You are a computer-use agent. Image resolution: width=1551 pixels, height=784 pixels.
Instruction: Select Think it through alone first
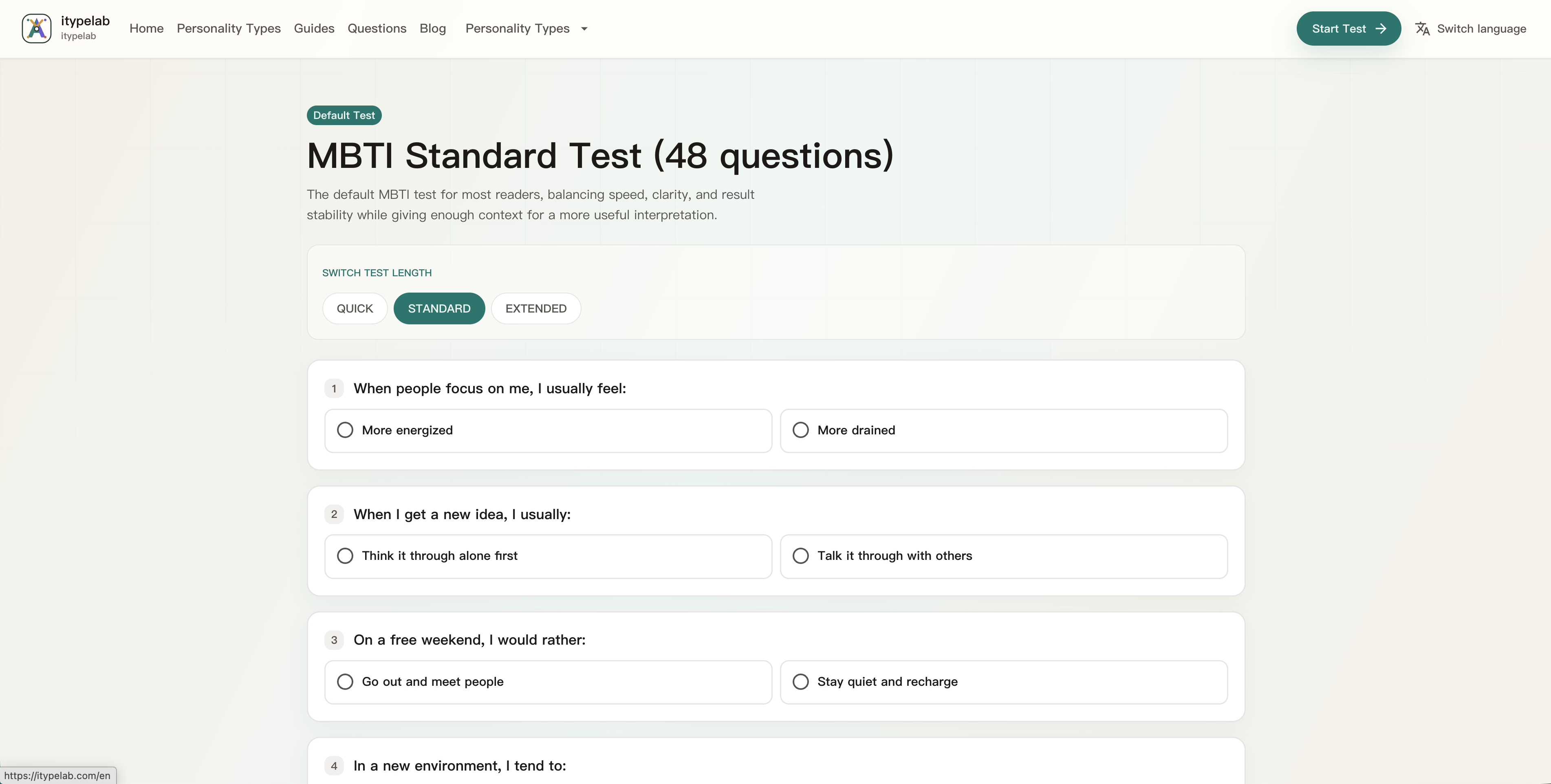click(548, 556)
